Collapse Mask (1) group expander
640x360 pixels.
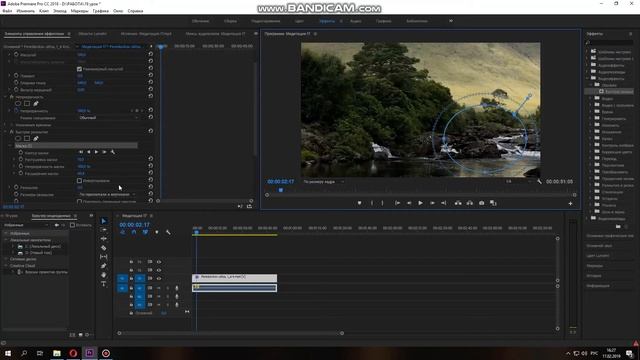[x=10, y=146]
